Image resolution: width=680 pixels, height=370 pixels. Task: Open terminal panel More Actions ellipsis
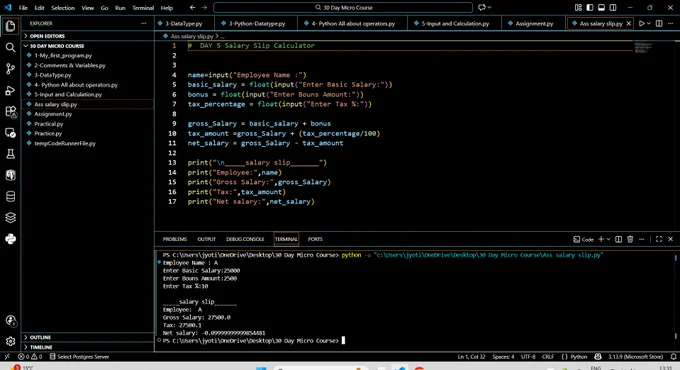point(641,239)
